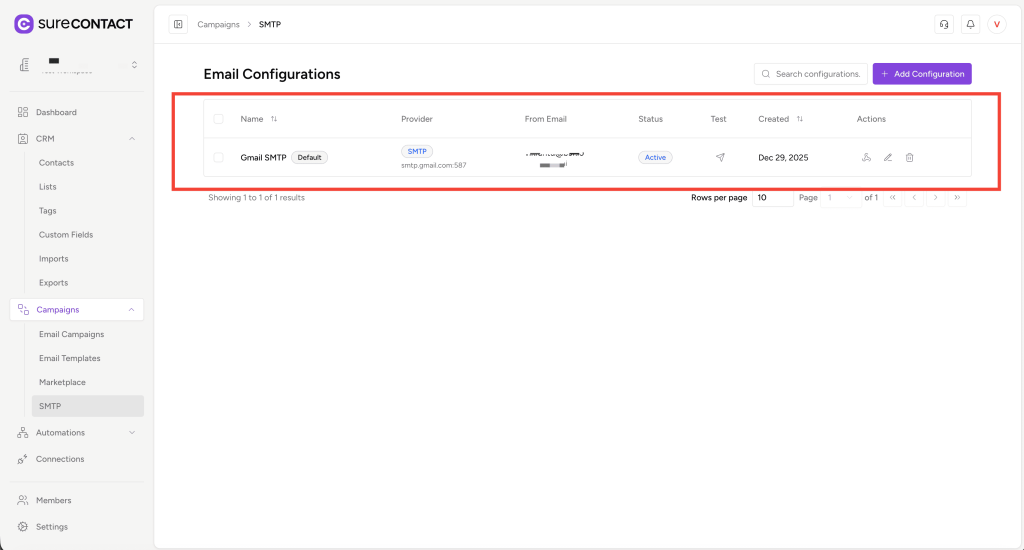Open the notifications bell
The width and height of the screenshot is (1024, 550).
[969, 25]
